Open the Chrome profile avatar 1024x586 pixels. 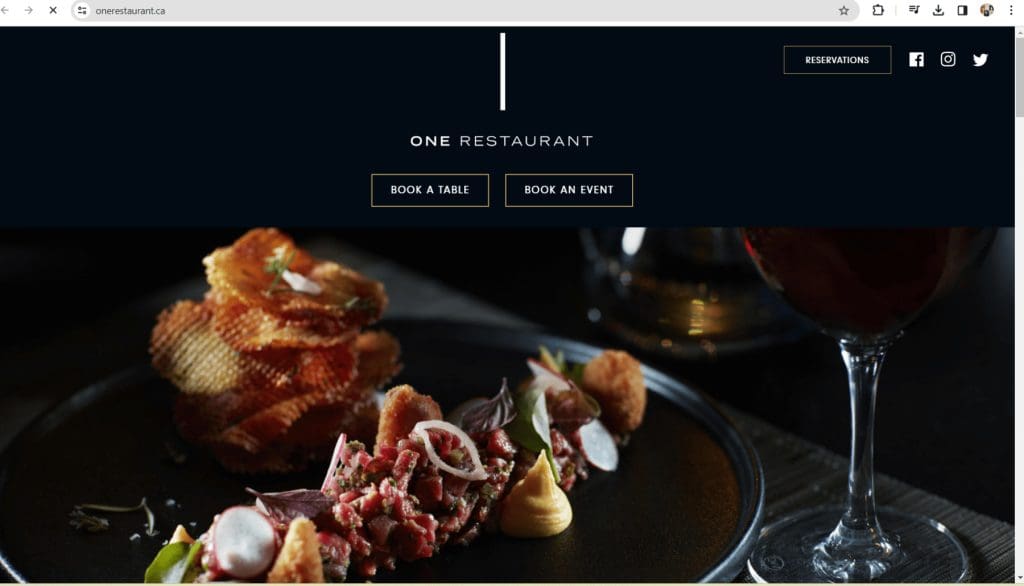click(987, 10)
